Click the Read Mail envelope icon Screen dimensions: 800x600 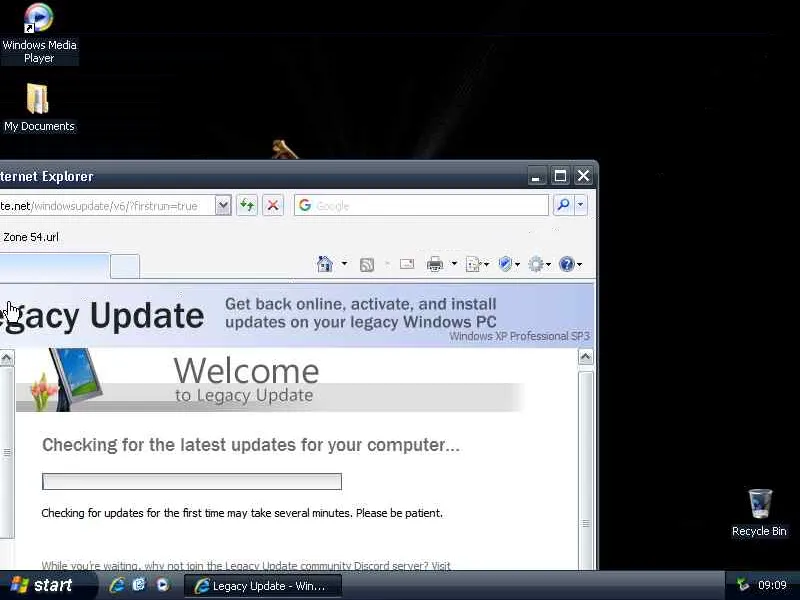[407, 264]
